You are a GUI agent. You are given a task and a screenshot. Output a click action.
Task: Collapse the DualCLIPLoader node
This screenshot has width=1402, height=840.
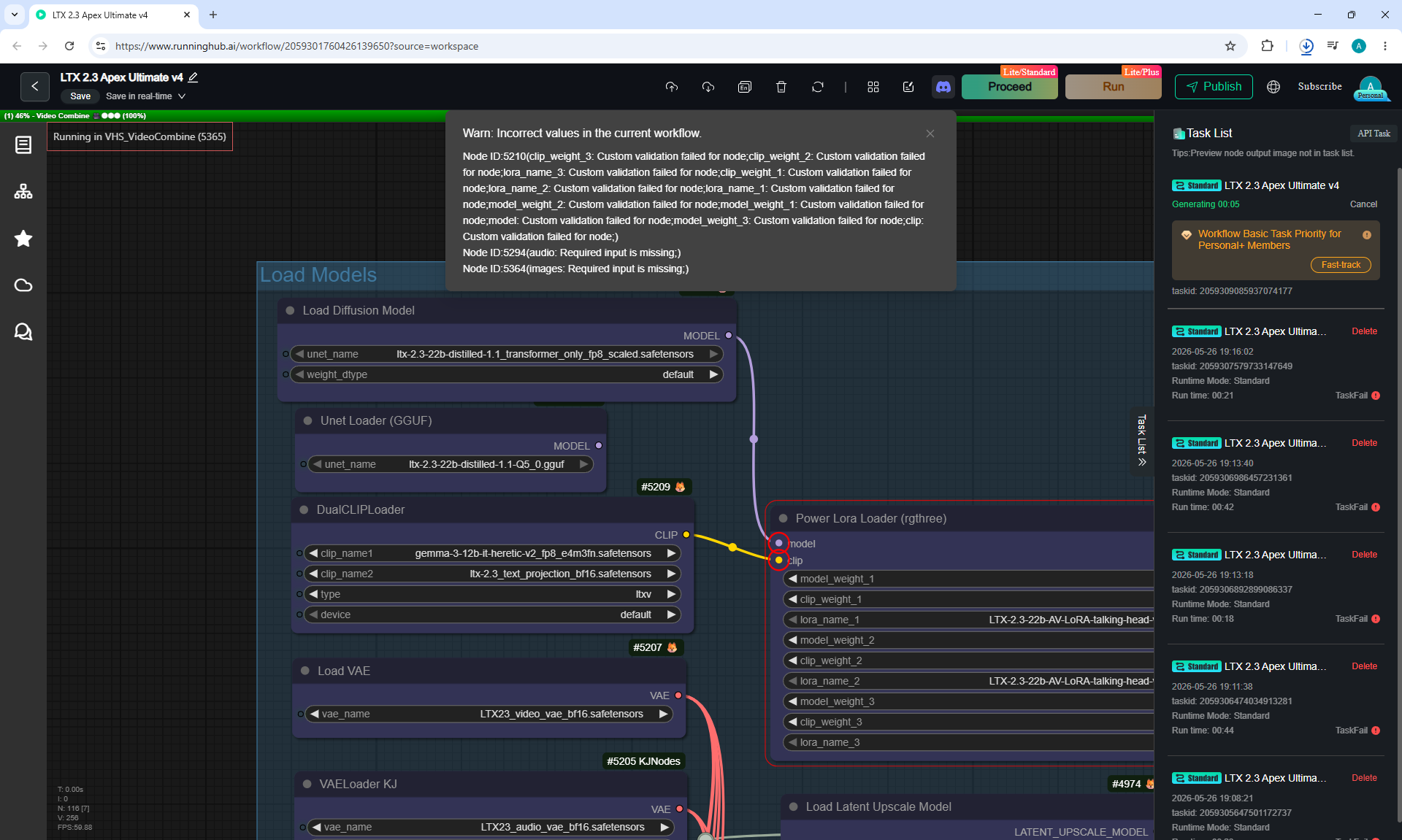pos(304,510)
